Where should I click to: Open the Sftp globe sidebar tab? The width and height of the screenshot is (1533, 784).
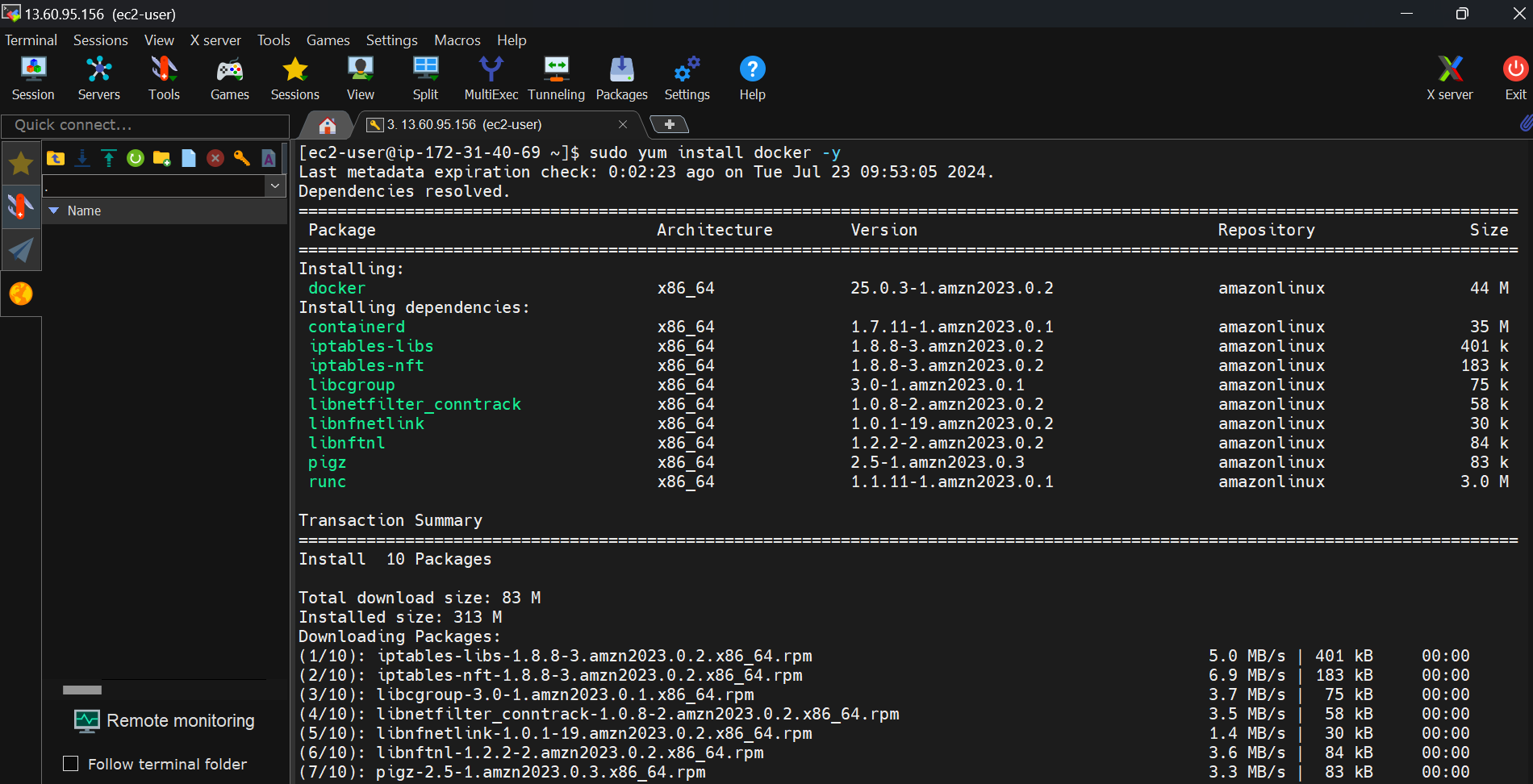(x=21, y=294)
